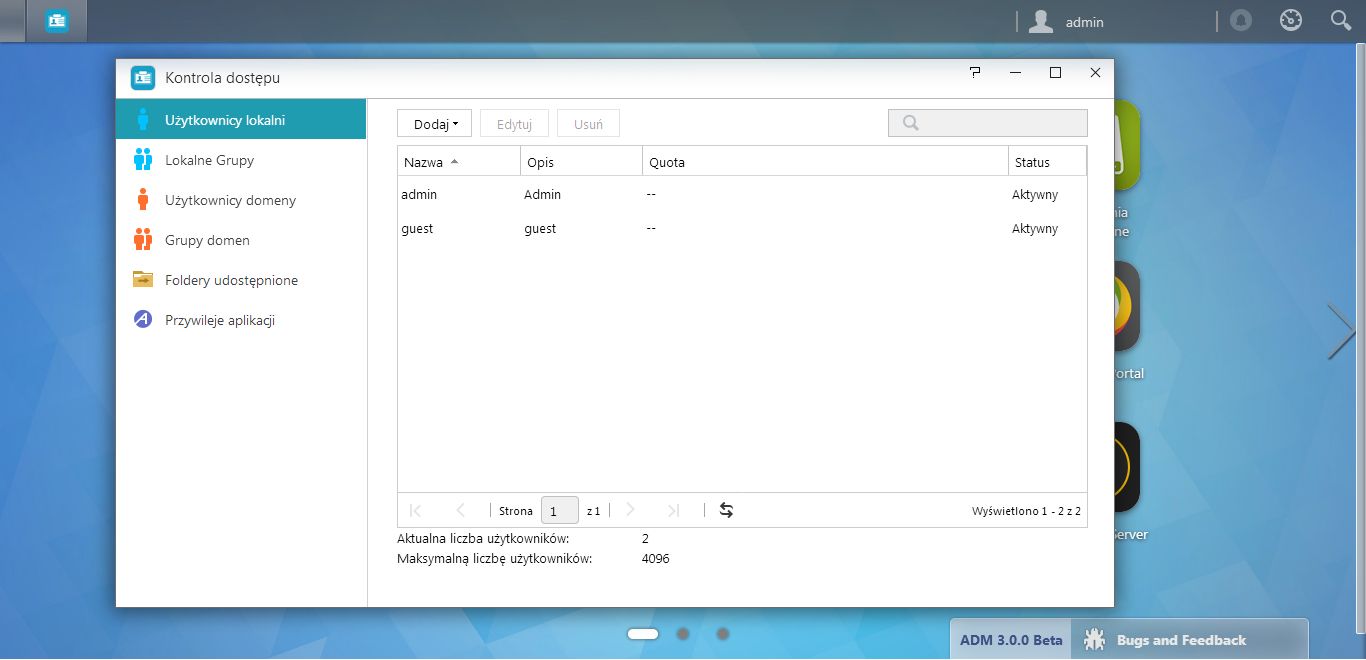The height and width of the screenshot is (660, 1366).
Task: Open Foldery udostępnione section
Action: pyautogui.click(x=241, y=280)
